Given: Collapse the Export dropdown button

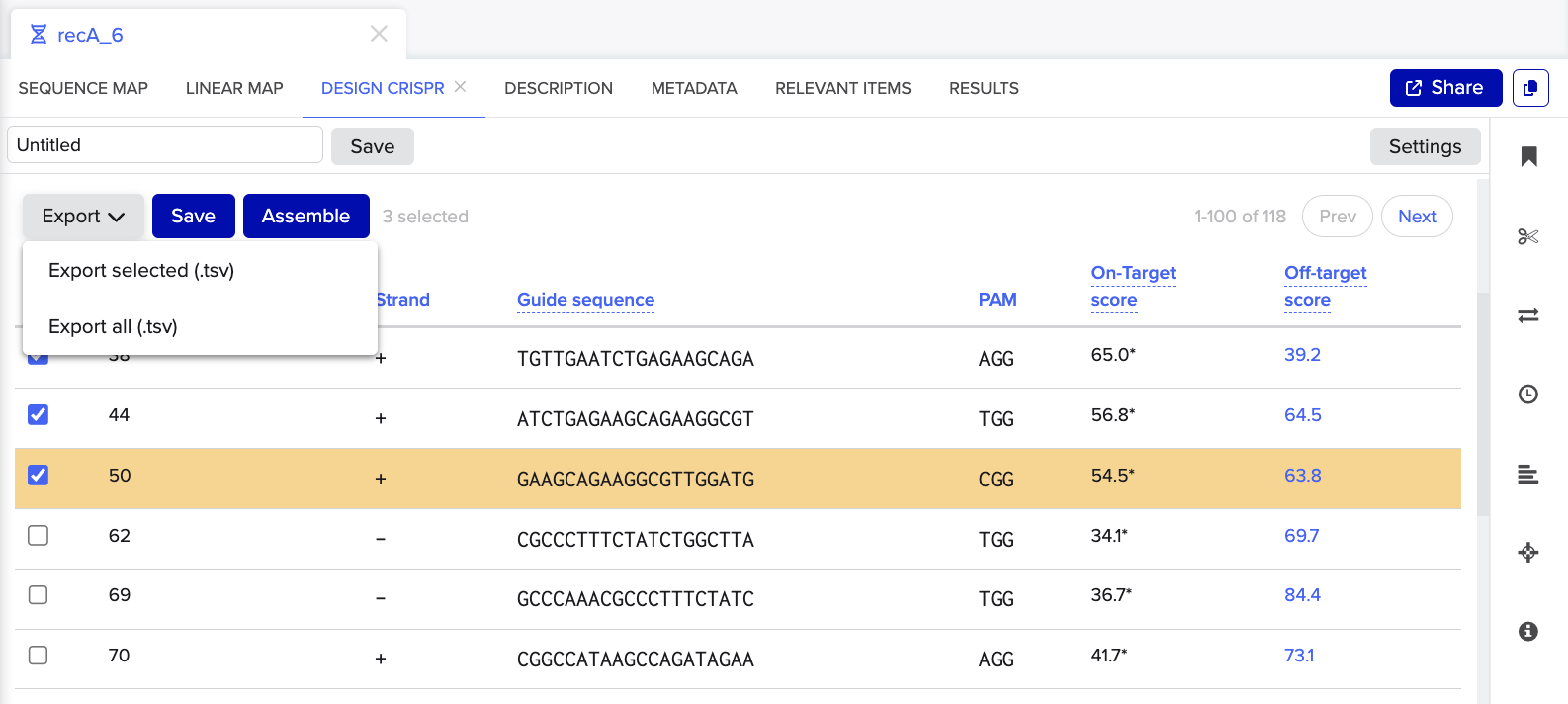Looking at the screenshot, I should pyautogui.click(x=83, y=216).
